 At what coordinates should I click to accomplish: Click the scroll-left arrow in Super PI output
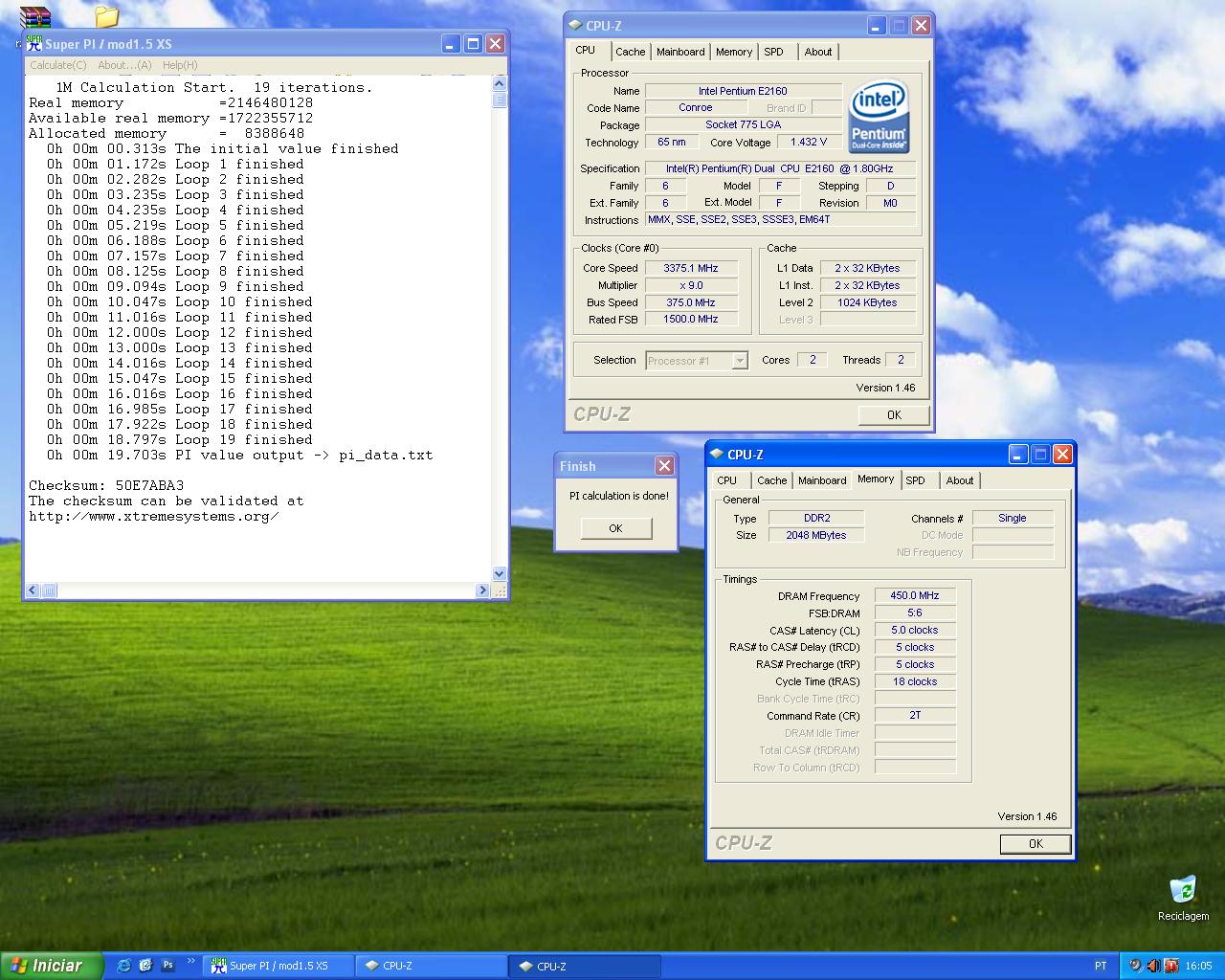click(x=33, y=590)
